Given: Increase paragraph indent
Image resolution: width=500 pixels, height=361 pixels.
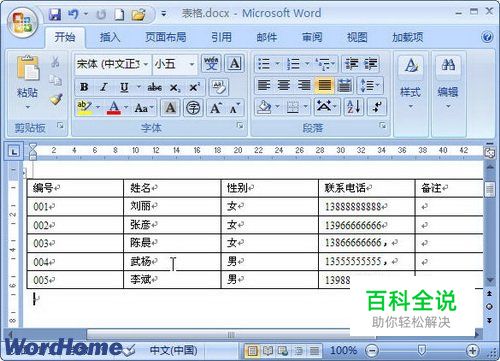Looking at the screenshot, I should click(x=370, y=64).
